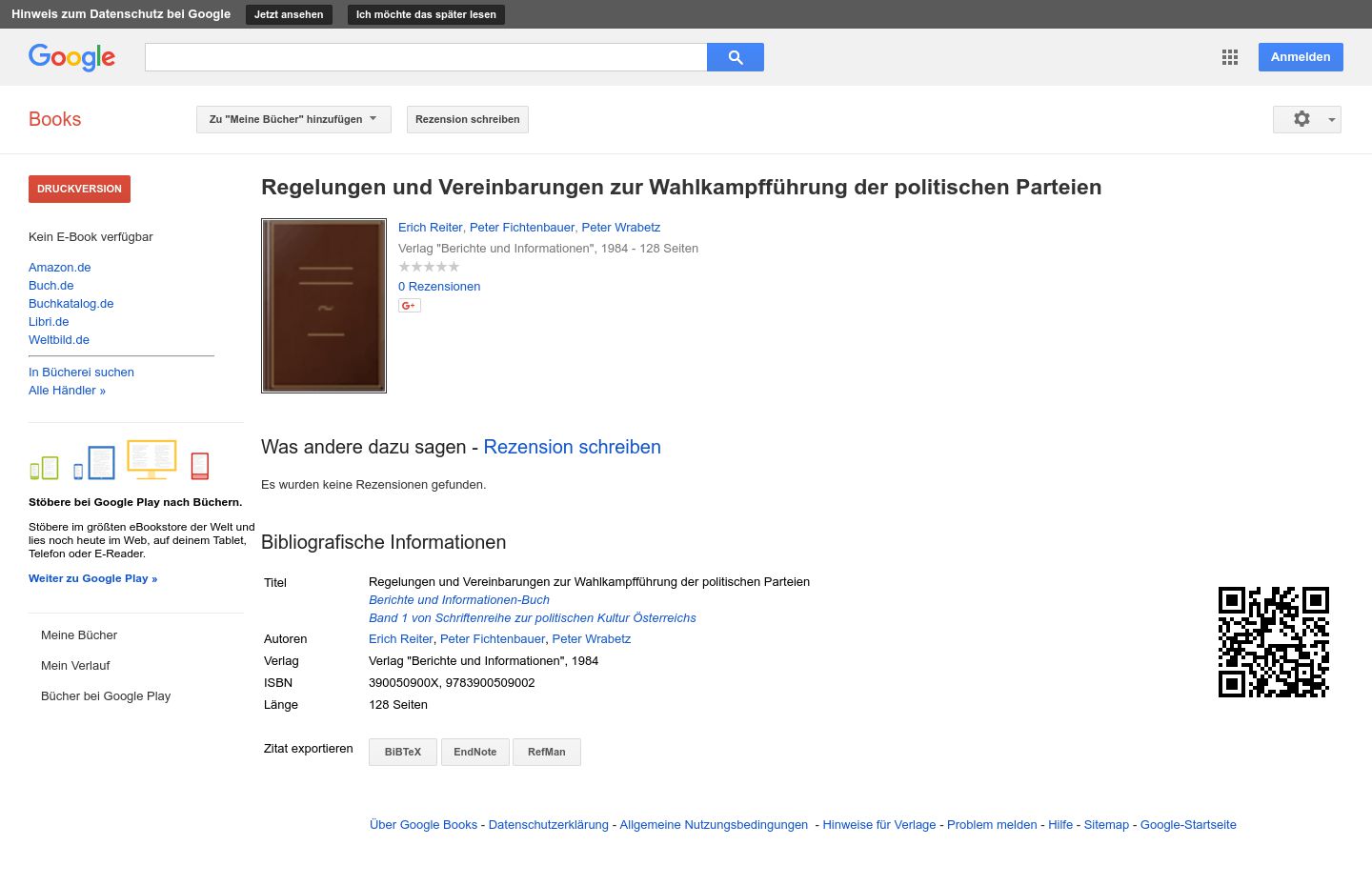
Task: Click Peter Wrabetz in Autoren row
Action: [x=592, y=639]
